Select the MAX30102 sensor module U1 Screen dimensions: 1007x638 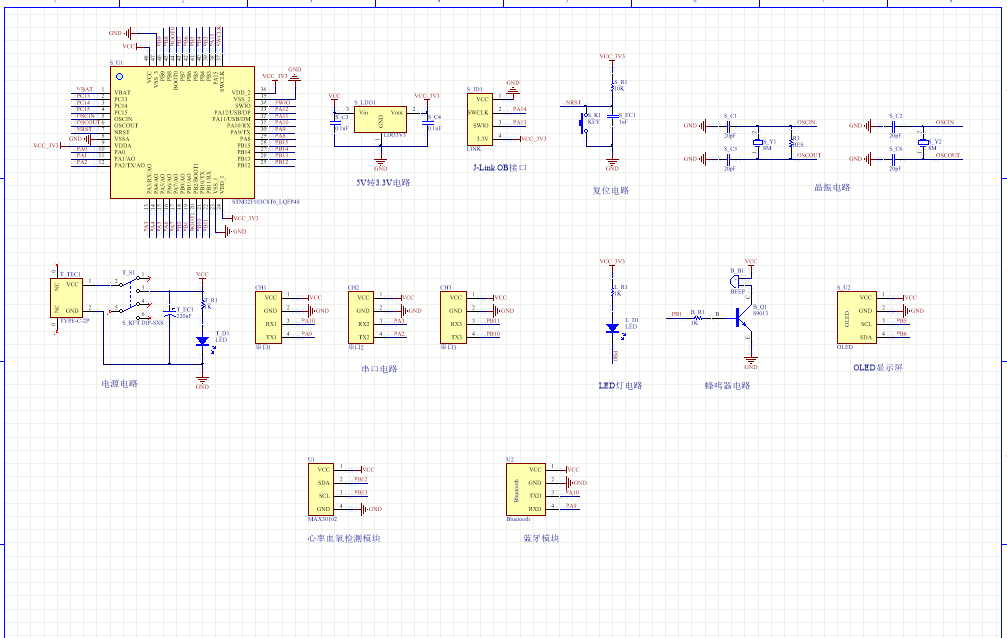click(322, 489)
